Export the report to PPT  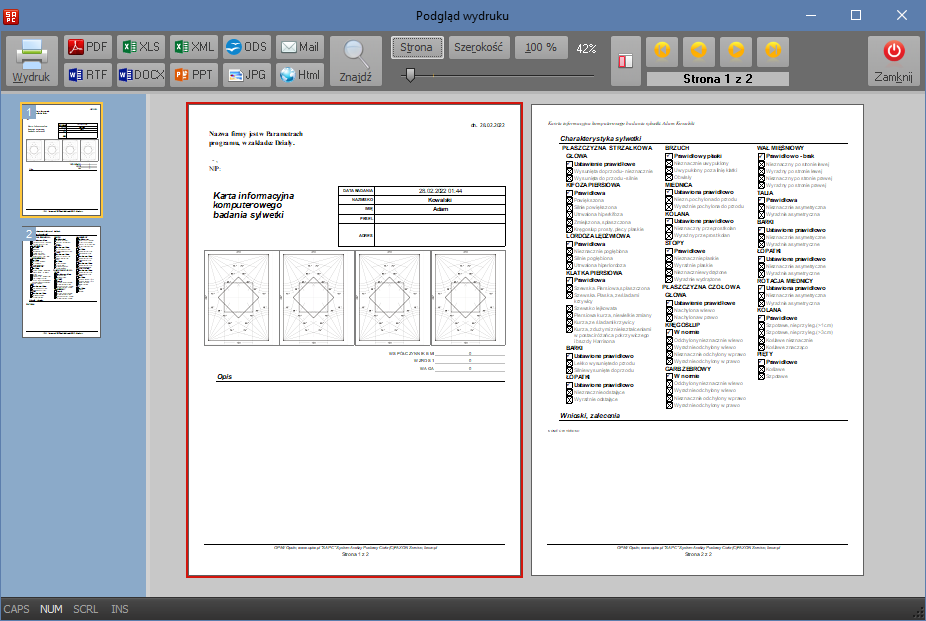[x=193, y=74]
